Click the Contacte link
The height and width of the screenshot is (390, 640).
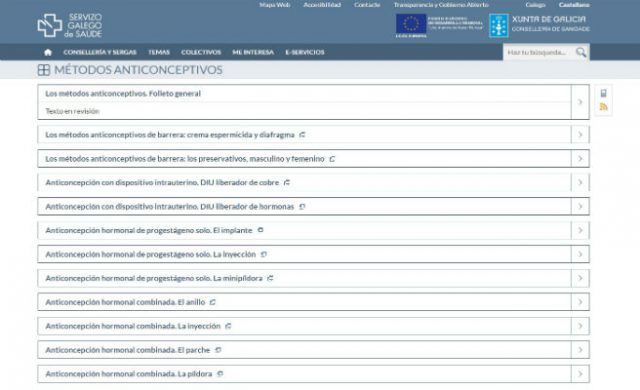point(367,5)
